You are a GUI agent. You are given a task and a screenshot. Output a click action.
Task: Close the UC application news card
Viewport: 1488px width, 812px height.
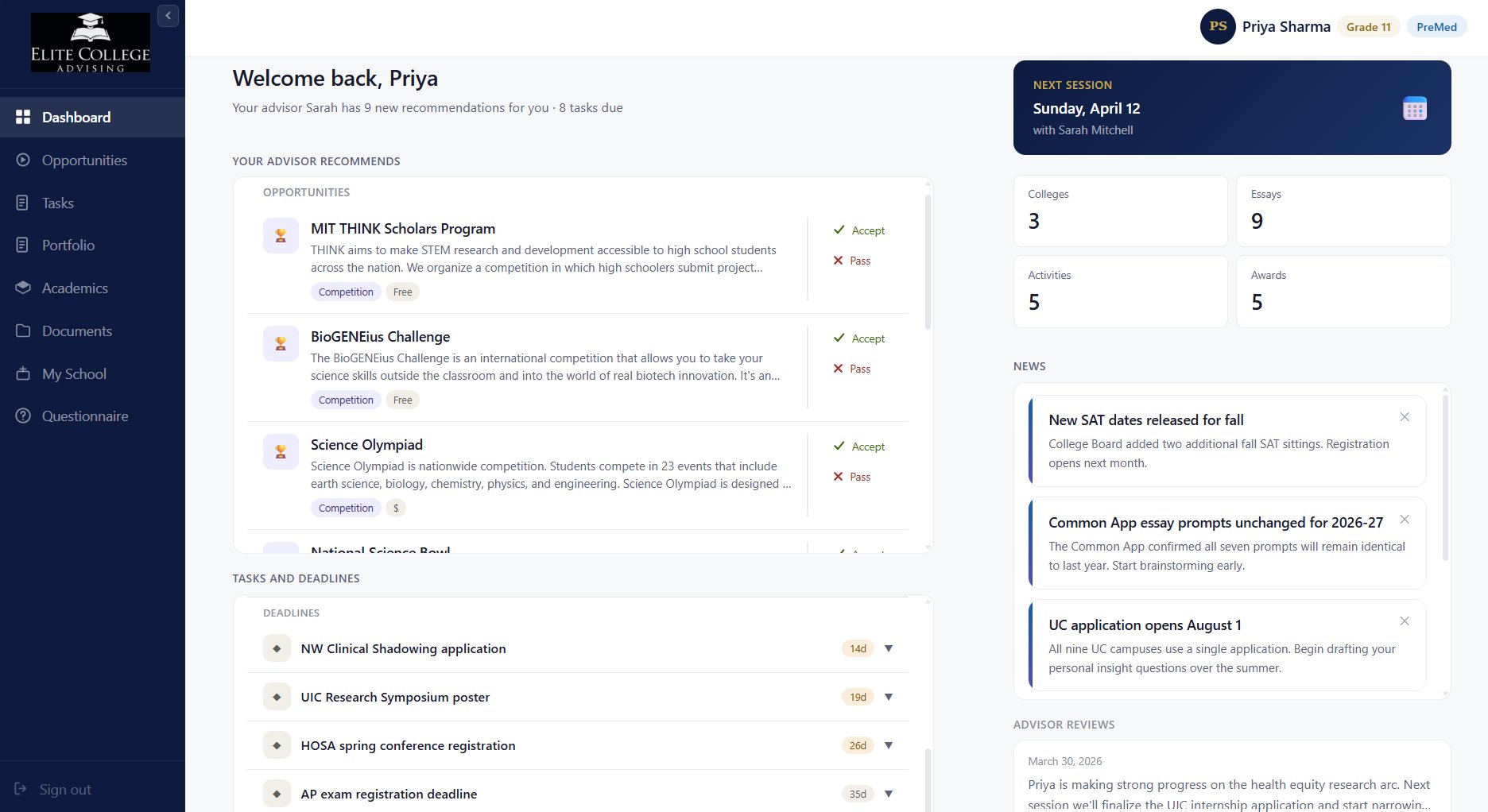pos(1404,621)
